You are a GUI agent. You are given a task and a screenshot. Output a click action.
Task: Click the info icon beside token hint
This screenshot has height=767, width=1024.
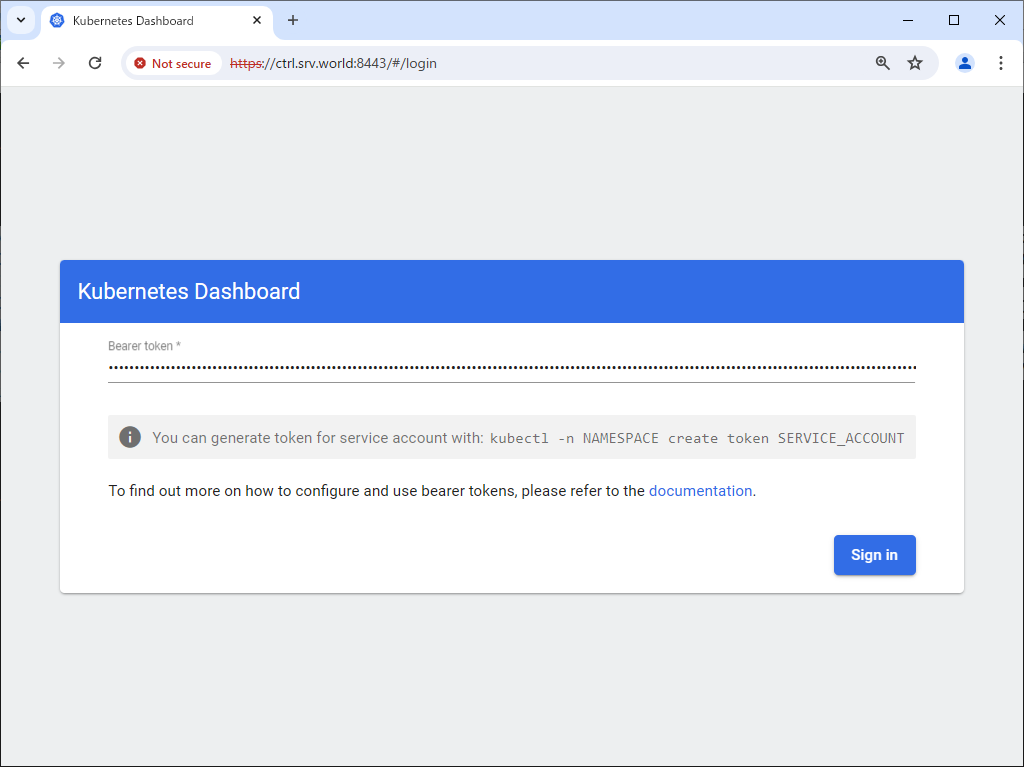130,437
